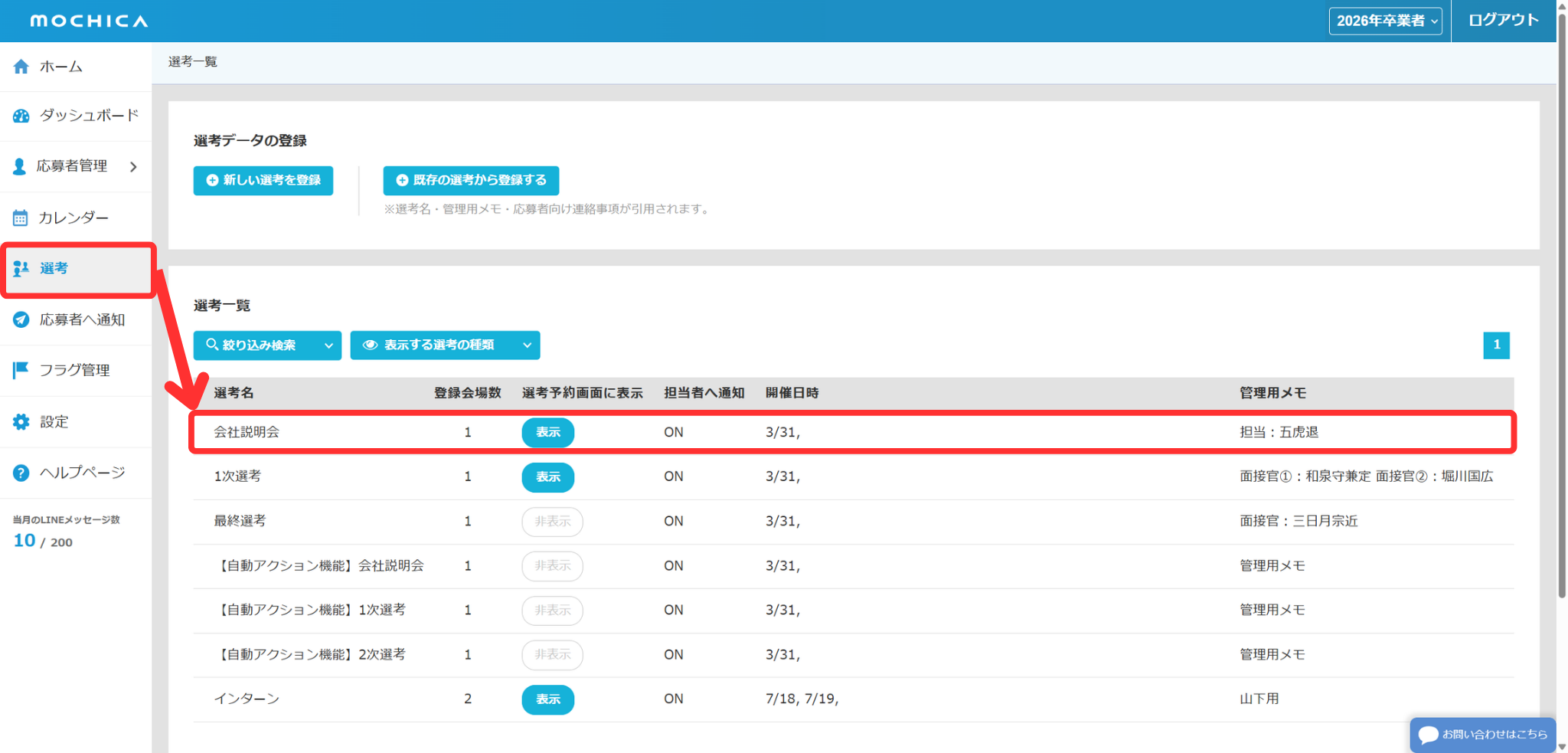Image resolution: width=1568 pixels, height=753 pixels.
Task: Toggle 会社説明会 display status to hidden
Action: coord(547,433)
